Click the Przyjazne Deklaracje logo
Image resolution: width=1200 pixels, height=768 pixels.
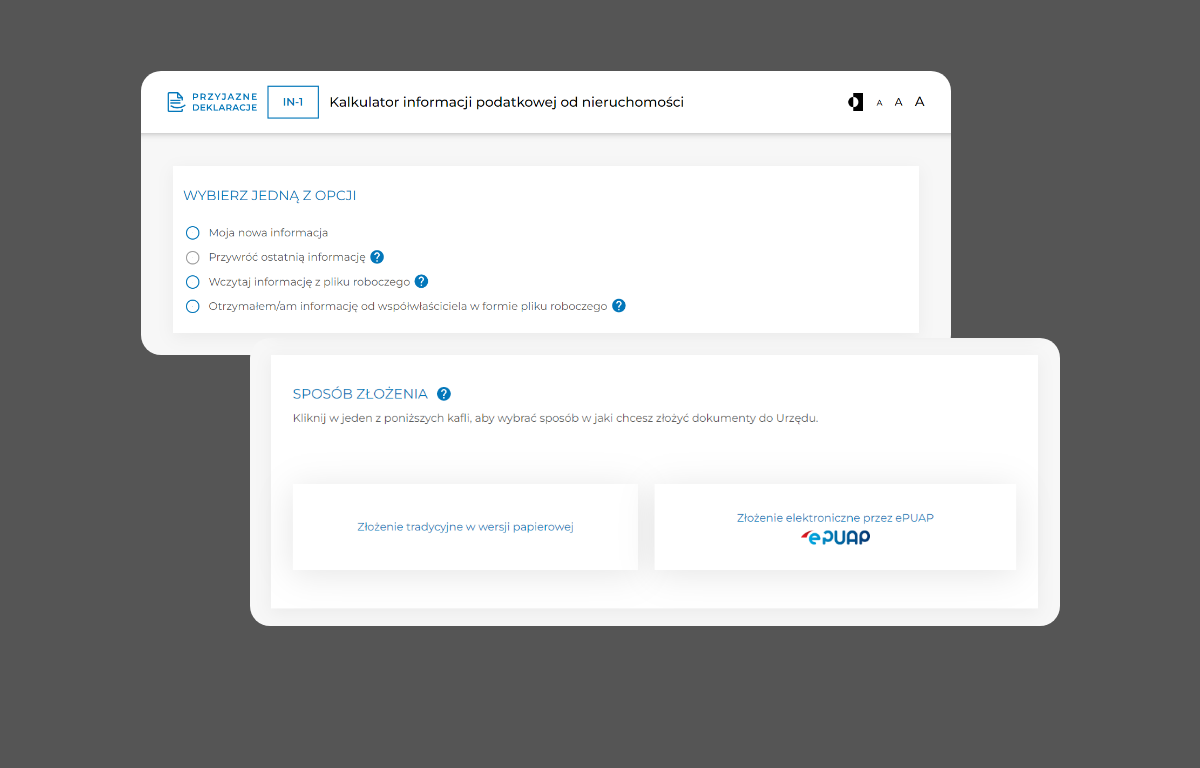coord(212,102)
